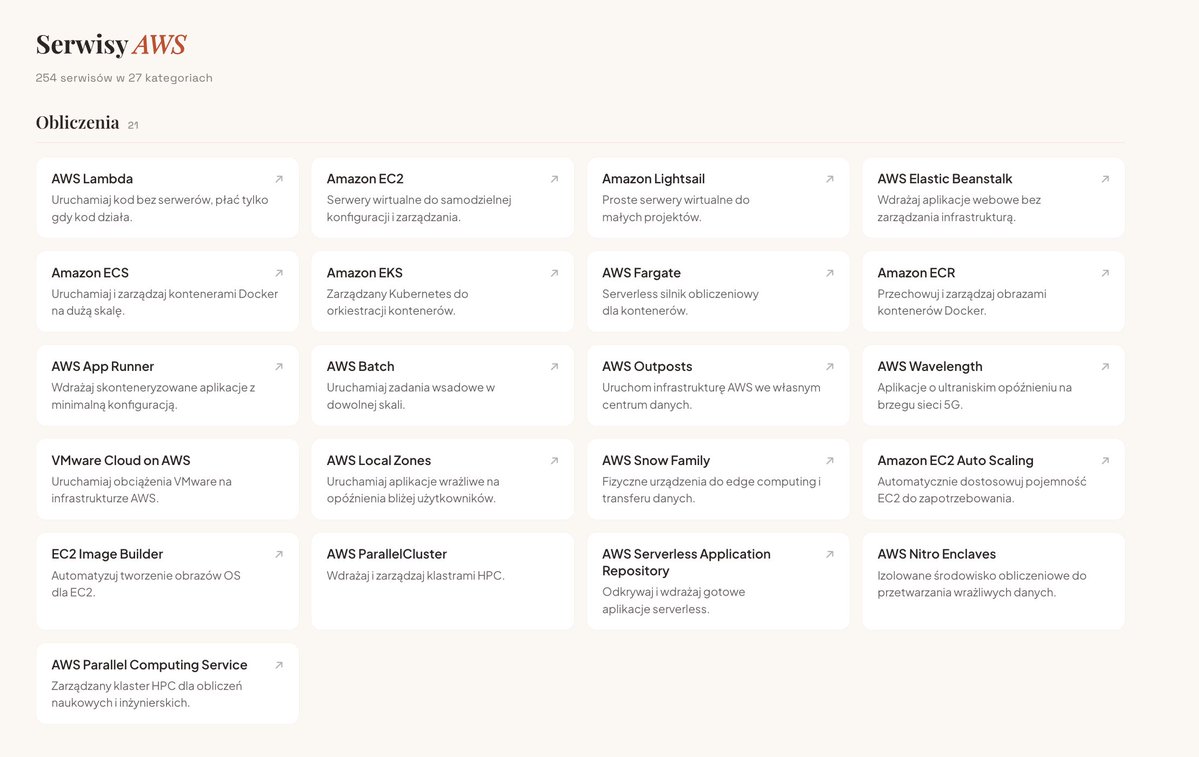
Task: Click description 'Uruchamiaj zadania wsadowe w'
Action: point(411,388)
